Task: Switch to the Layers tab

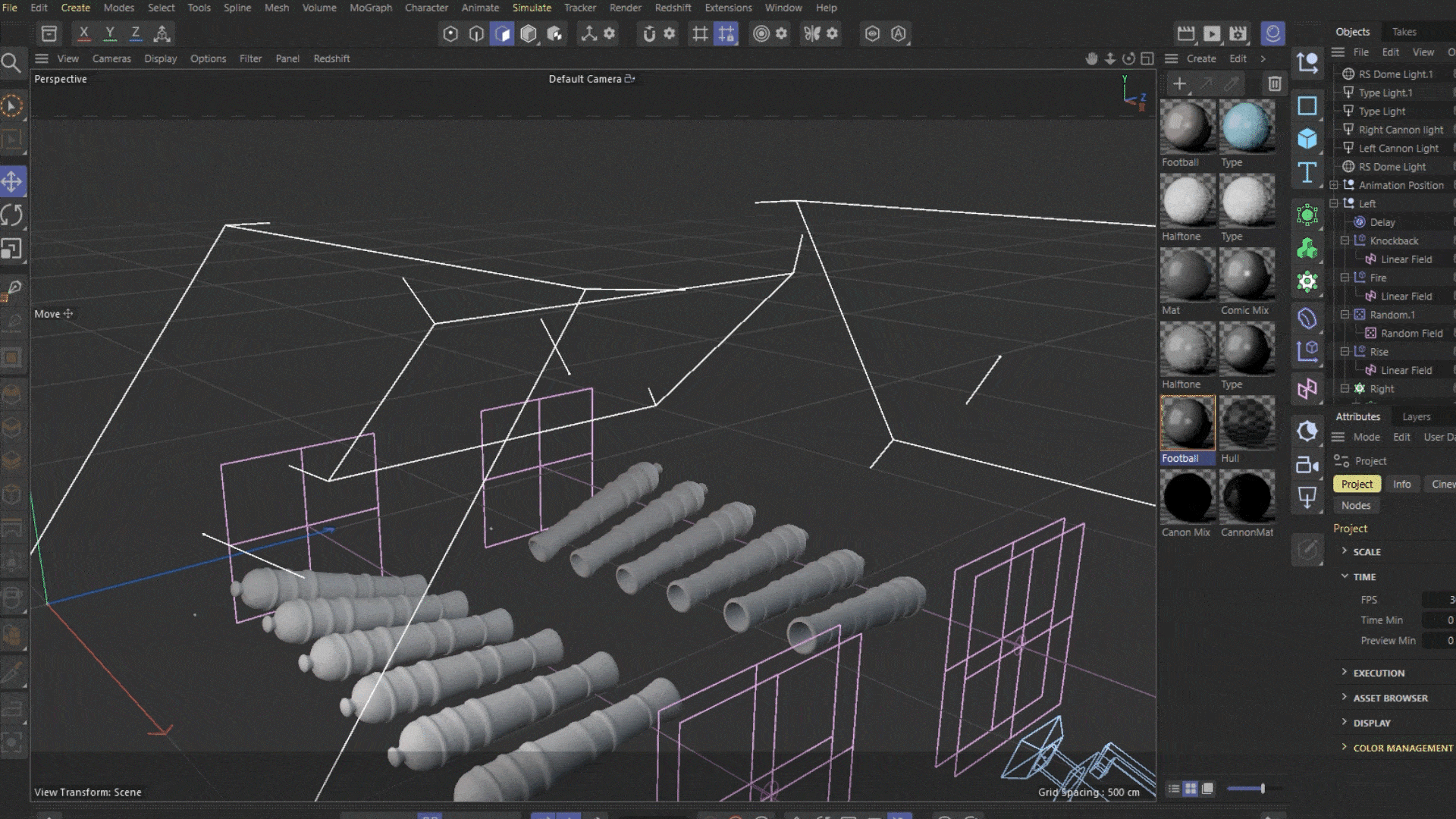Action: point(1416,416)
